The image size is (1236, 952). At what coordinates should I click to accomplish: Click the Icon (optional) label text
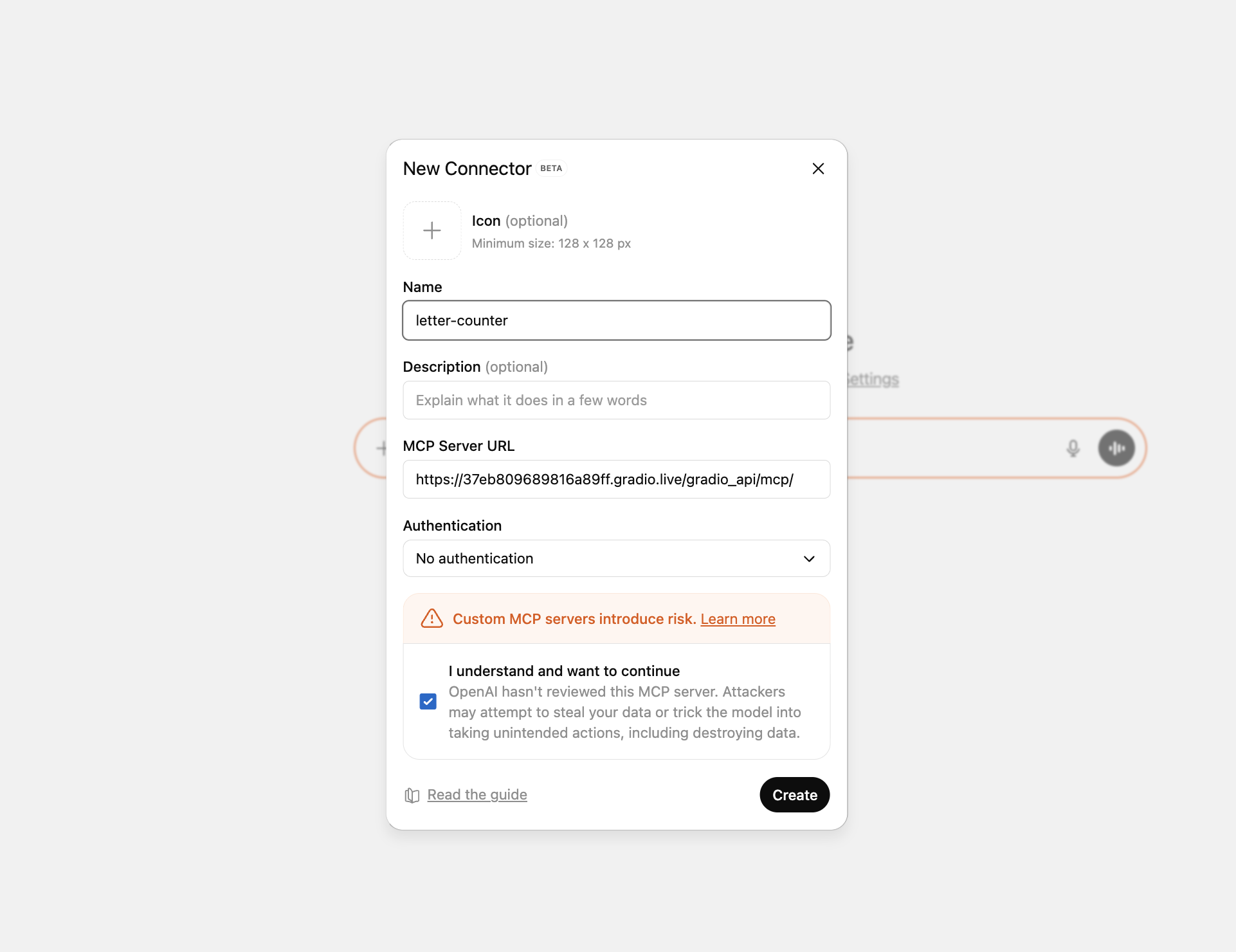(x=519, y=221)
